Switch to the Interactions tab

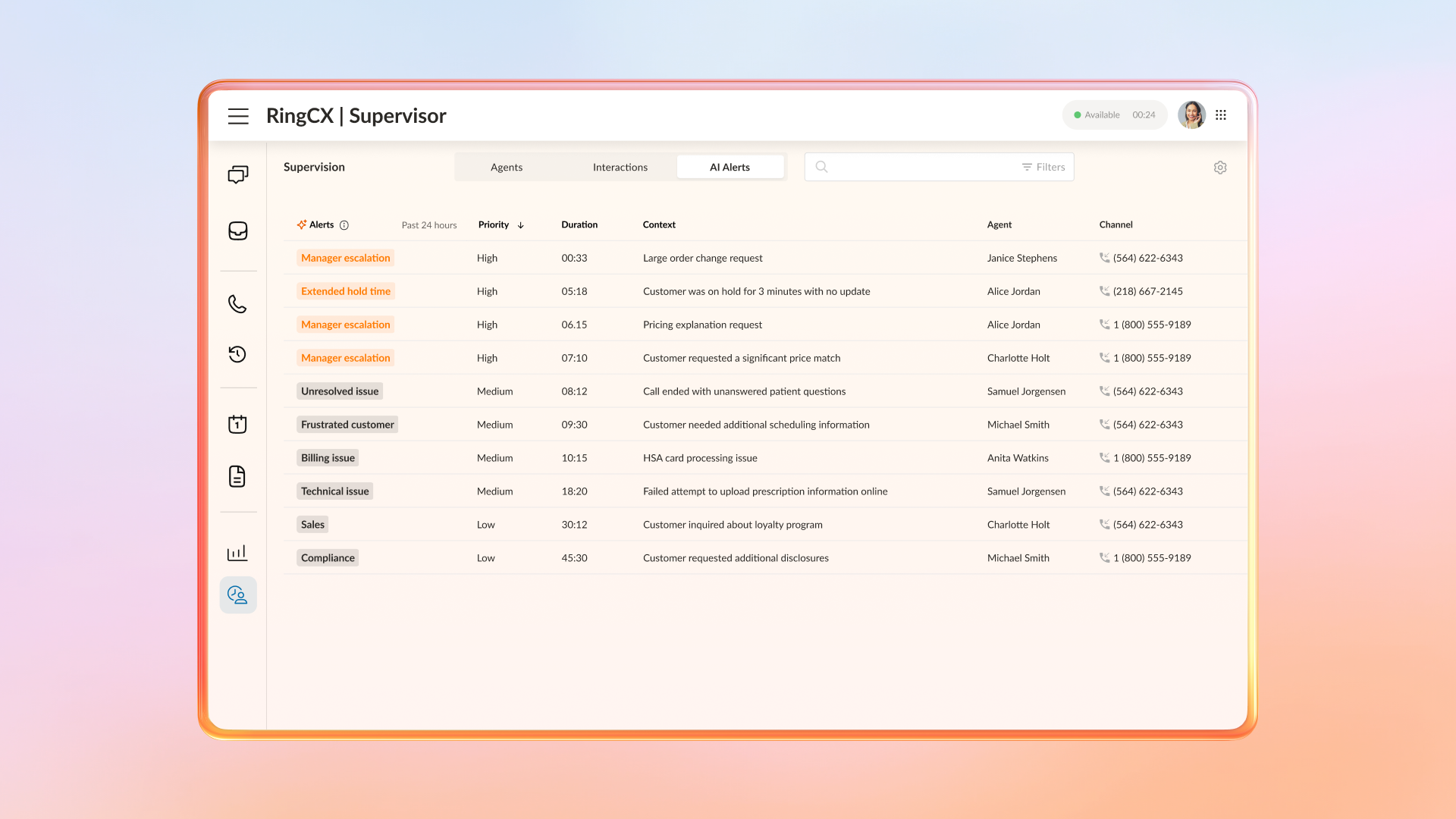click(x=620, y=167)
